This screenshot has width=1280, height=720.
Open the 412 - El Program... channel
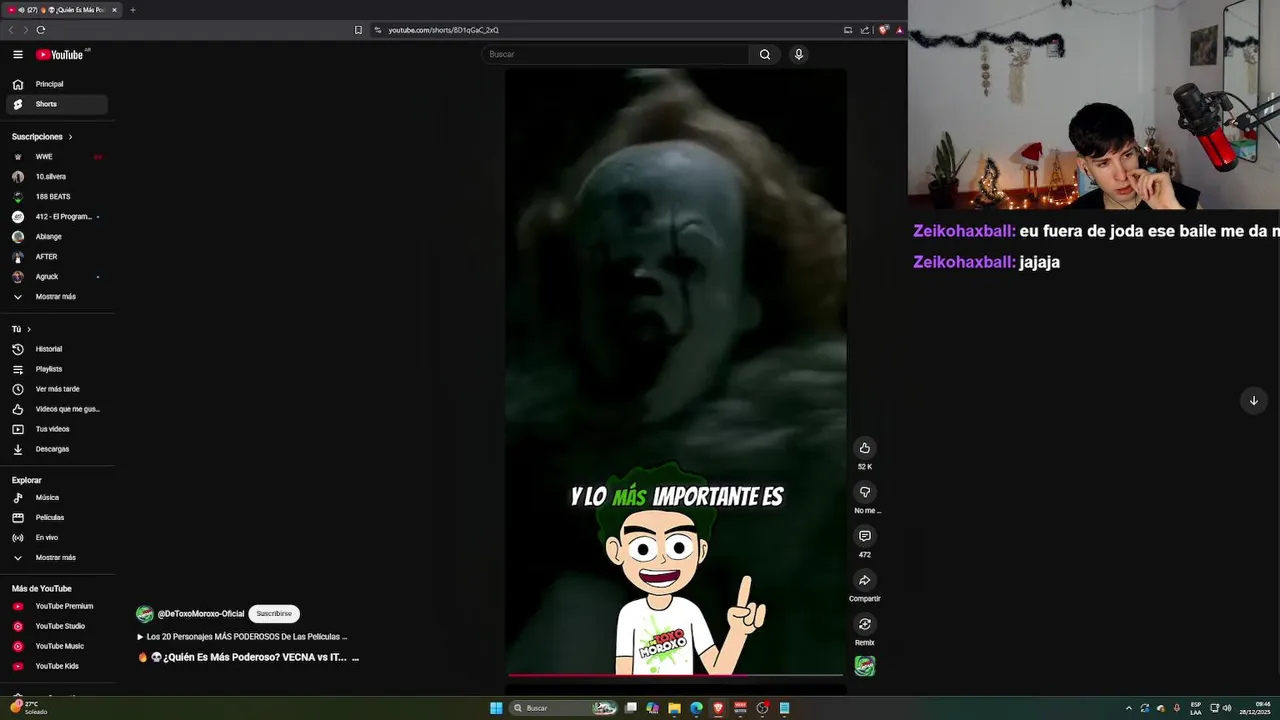pos(57,217)
